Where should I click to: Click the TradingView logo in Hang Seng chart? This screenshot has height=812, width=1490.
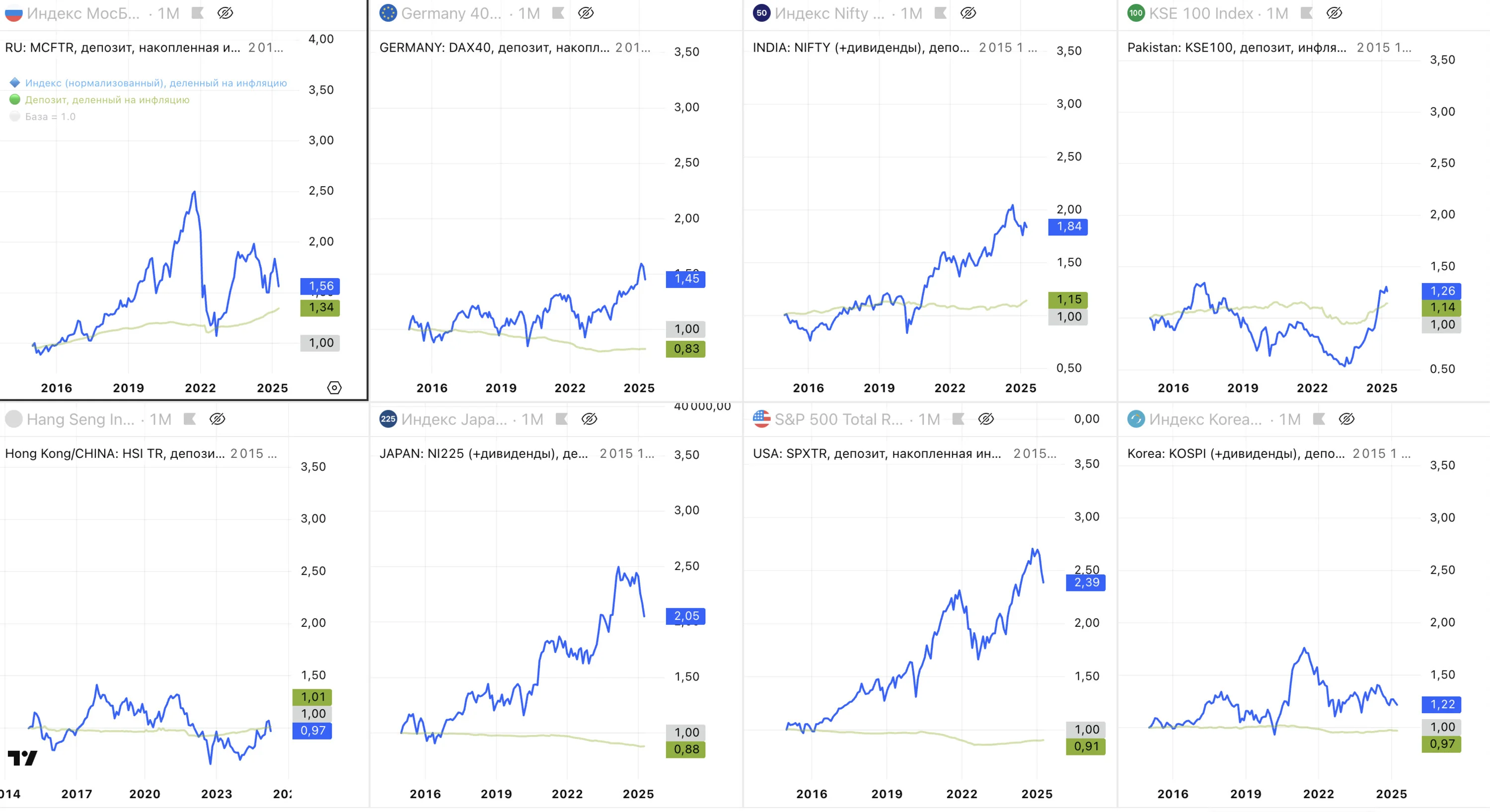22,758
